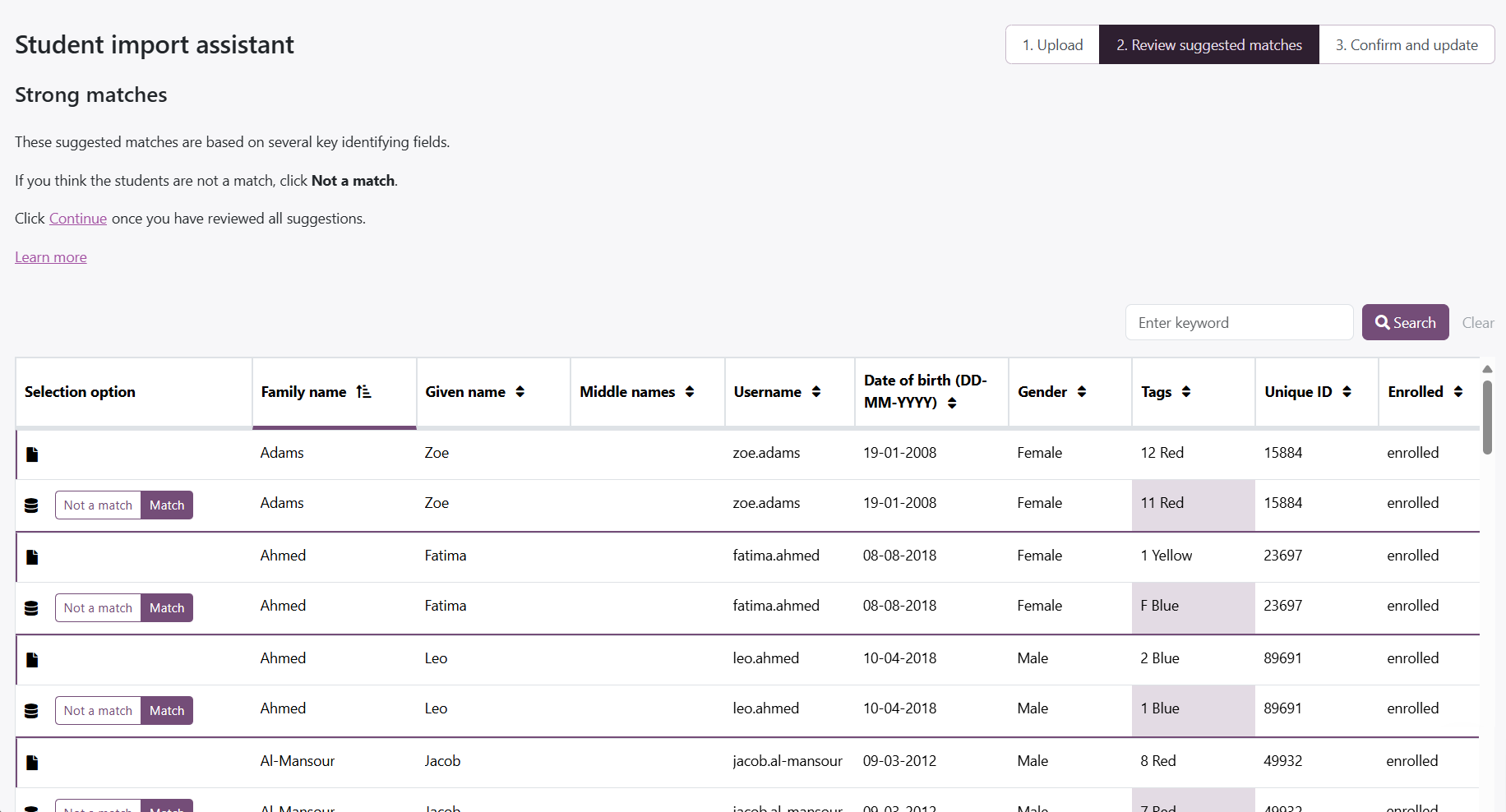
Task: Sort table by Gender column
Action: (1081, 392)
